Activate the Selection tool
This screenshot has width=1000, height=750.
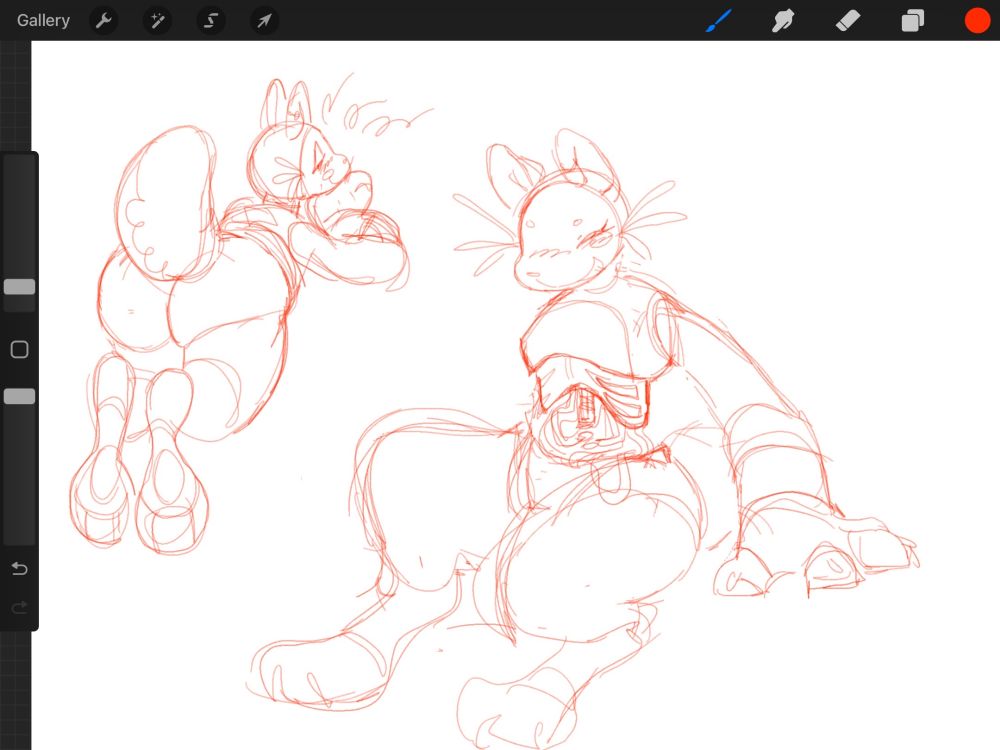tap(210, 21)
